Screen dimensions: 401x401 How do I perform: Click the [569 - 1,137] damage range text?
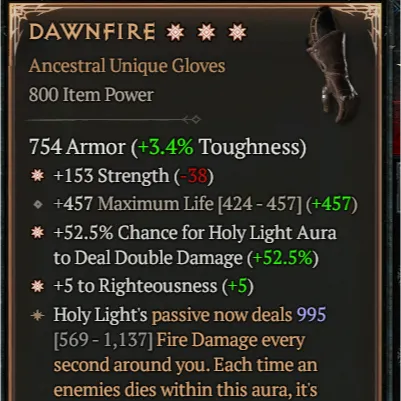coord(103,340)
